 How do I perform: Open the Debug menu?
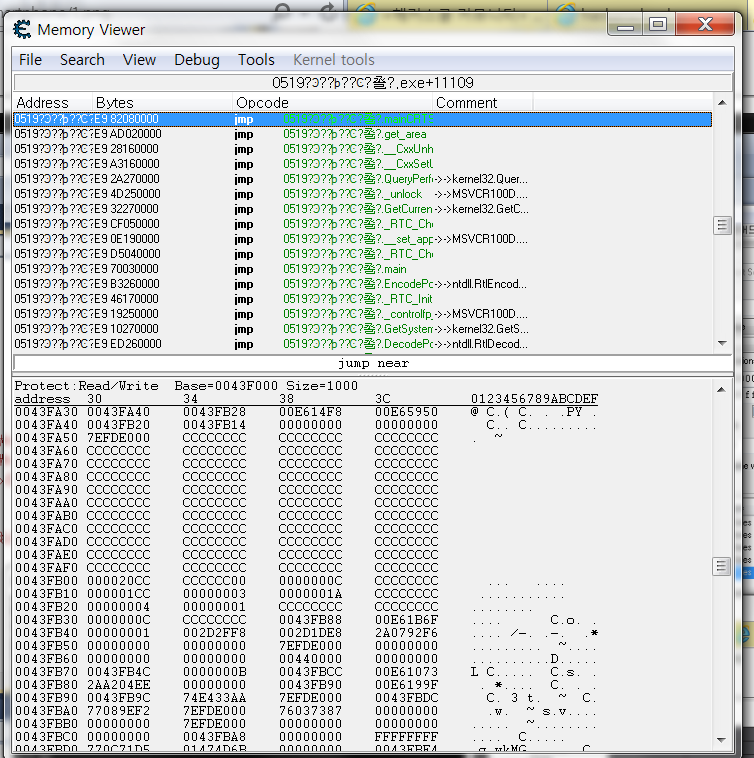197,60
